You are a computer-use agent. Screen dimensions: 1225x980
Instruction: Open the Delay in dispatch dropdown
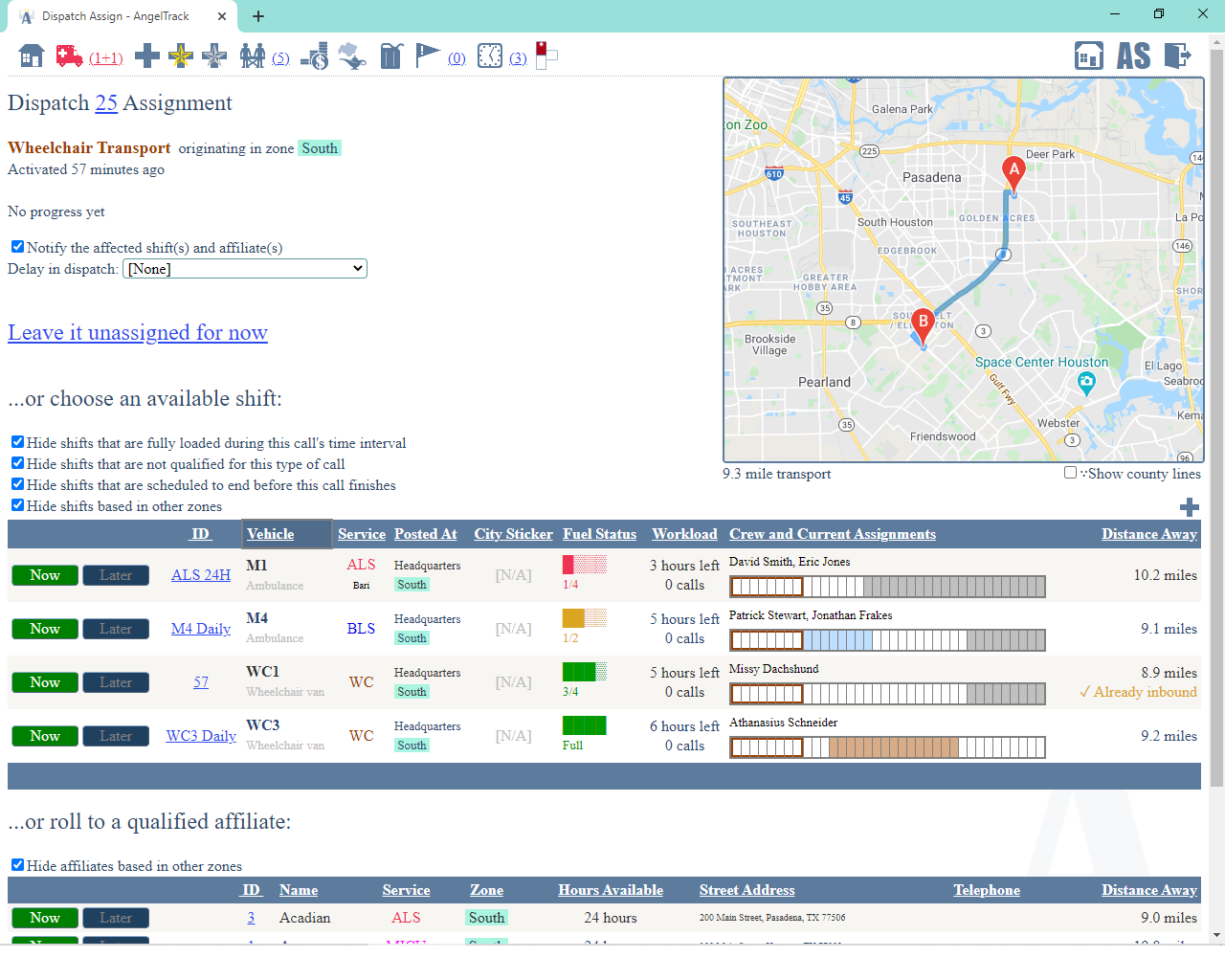tap(245, 268)
